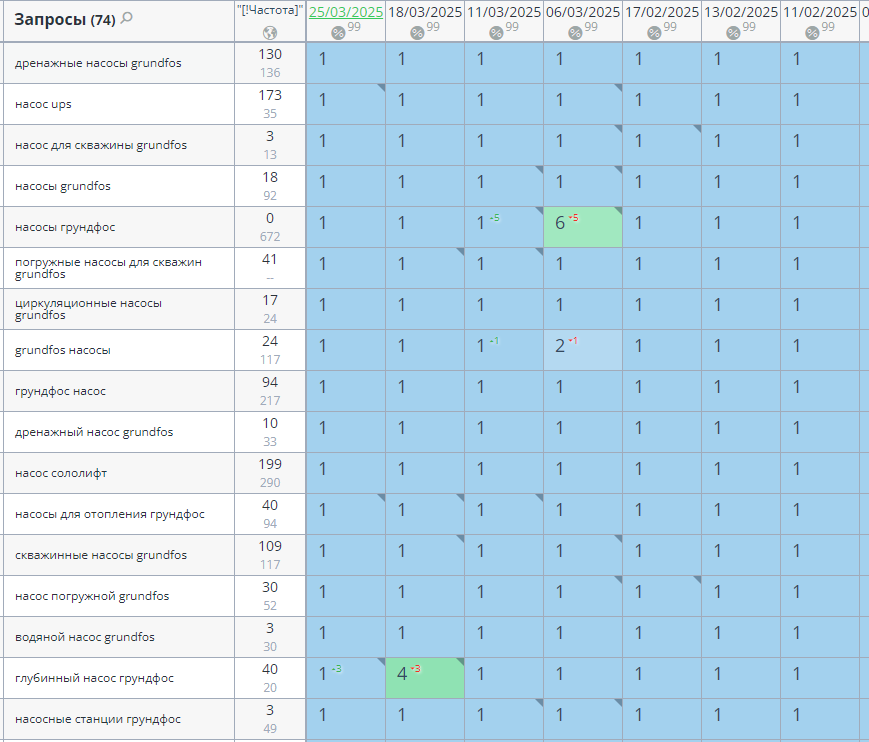Select query "насос ups"
The image size is (869, 742).
43,104
